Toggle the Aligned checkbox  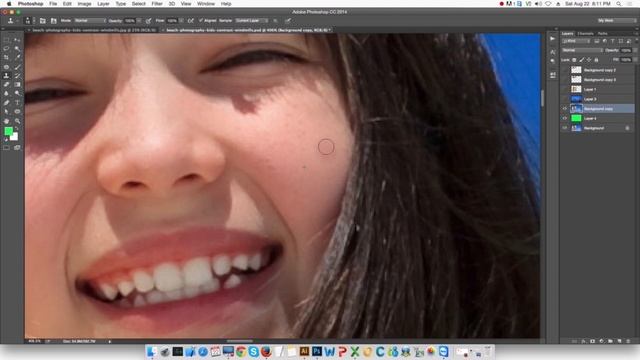coord(201,20)
